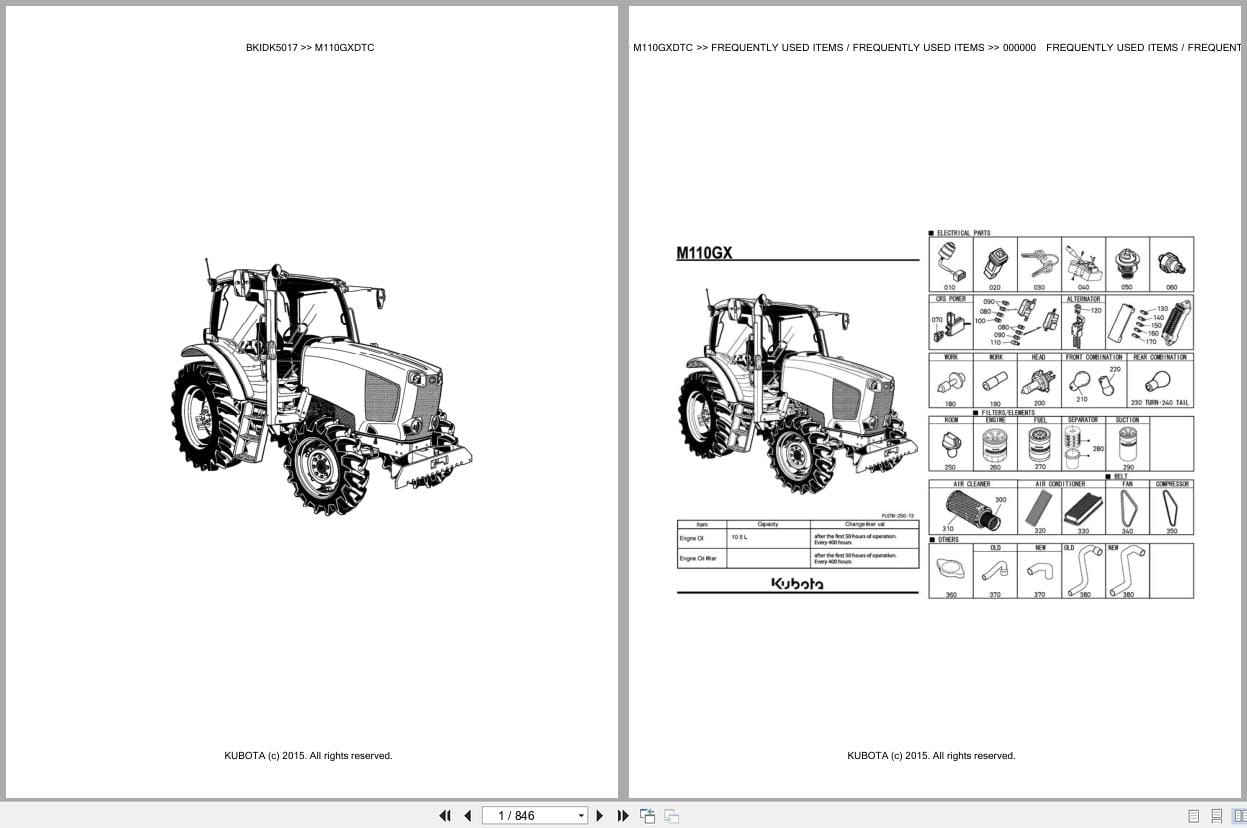Select part 010 in electrical parts
The image size is (1247, 828).
click(x=950, y=264)
